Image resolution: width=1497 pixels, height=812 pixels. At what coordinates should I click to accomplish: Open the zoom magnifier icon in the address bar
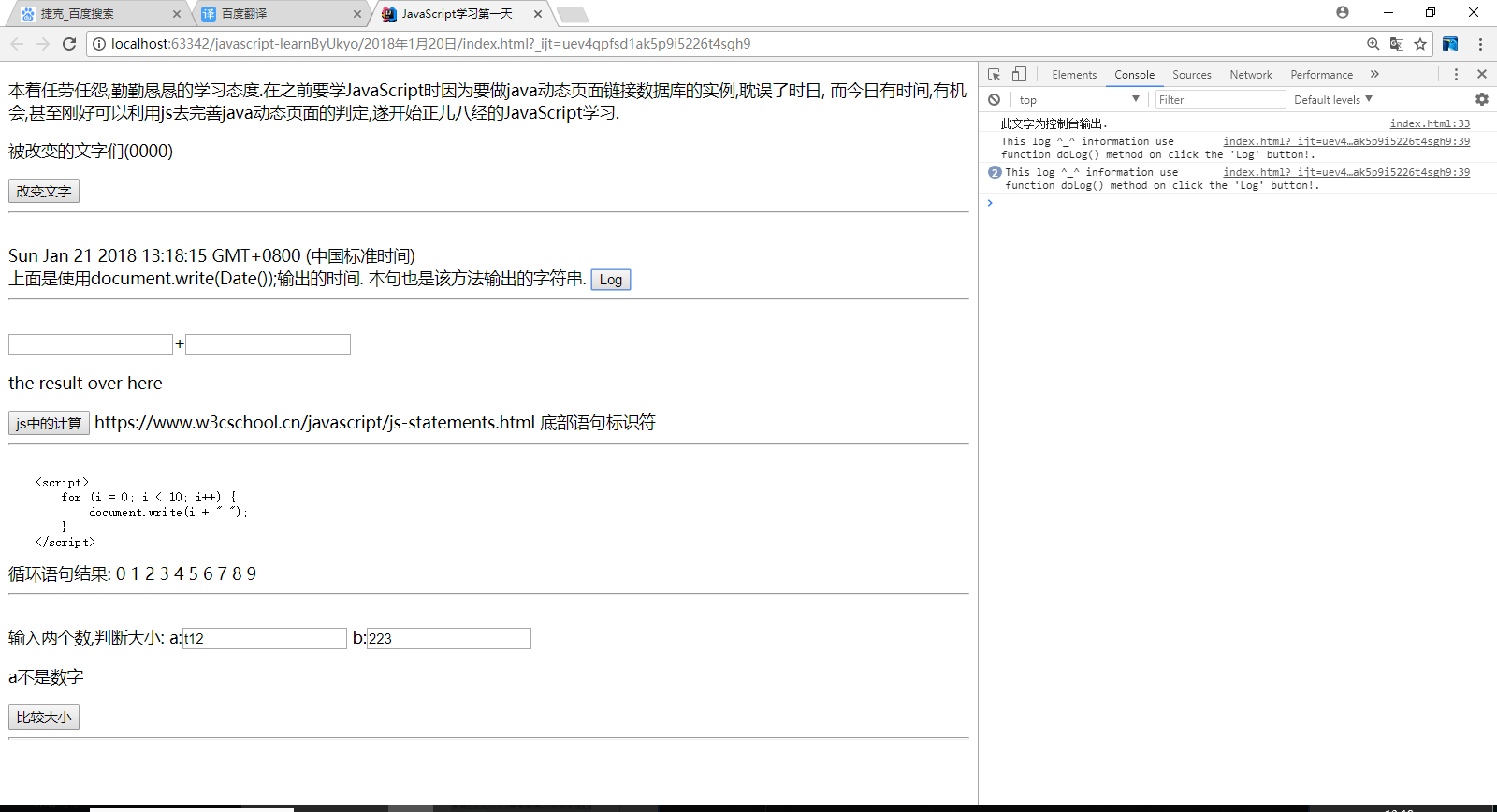[1373, 44]
